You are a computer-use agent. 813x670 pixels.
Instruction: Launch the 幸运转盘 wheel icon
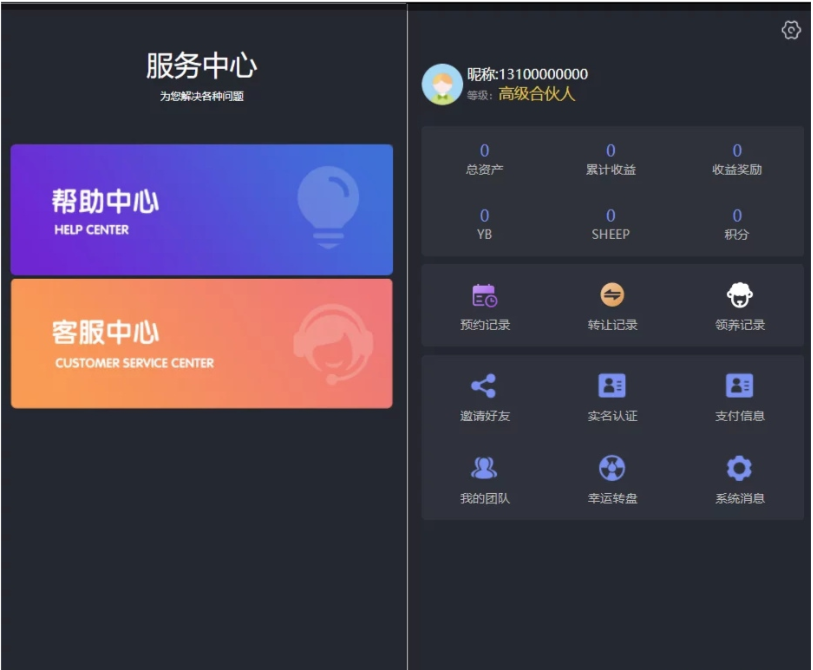coord(612,468)
